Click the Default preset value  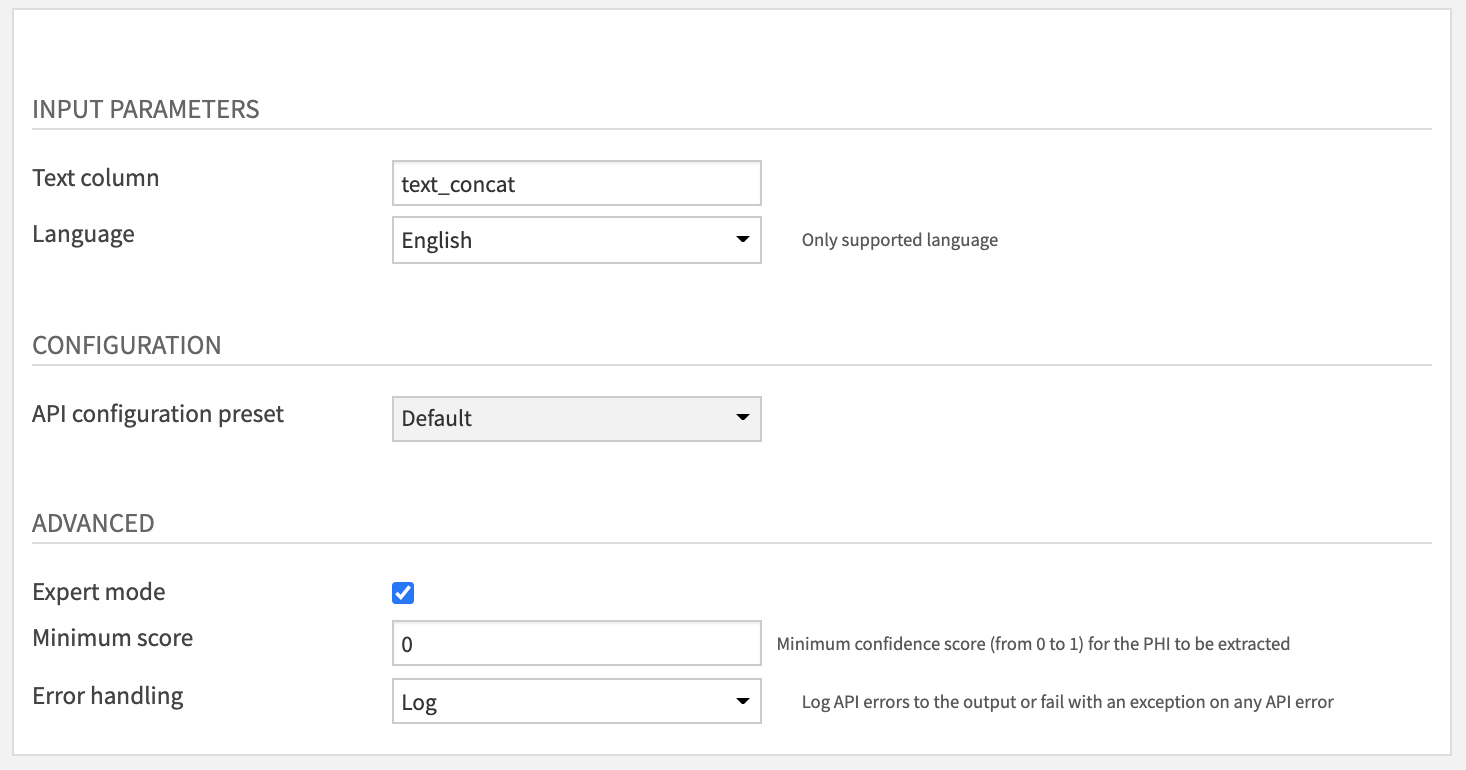[436, 419]
